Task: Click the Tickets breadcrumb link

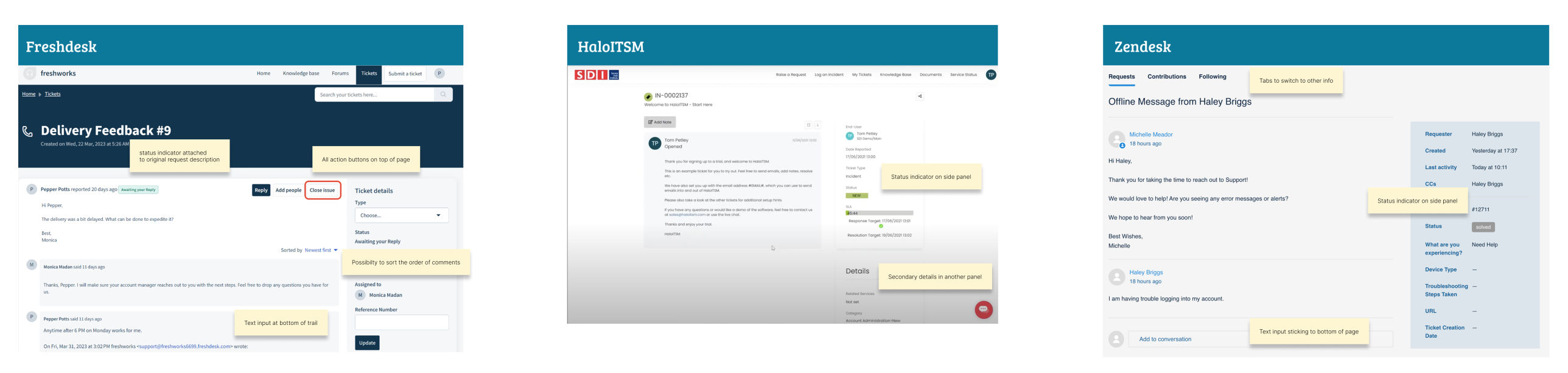Action: [x=52, y=94]
